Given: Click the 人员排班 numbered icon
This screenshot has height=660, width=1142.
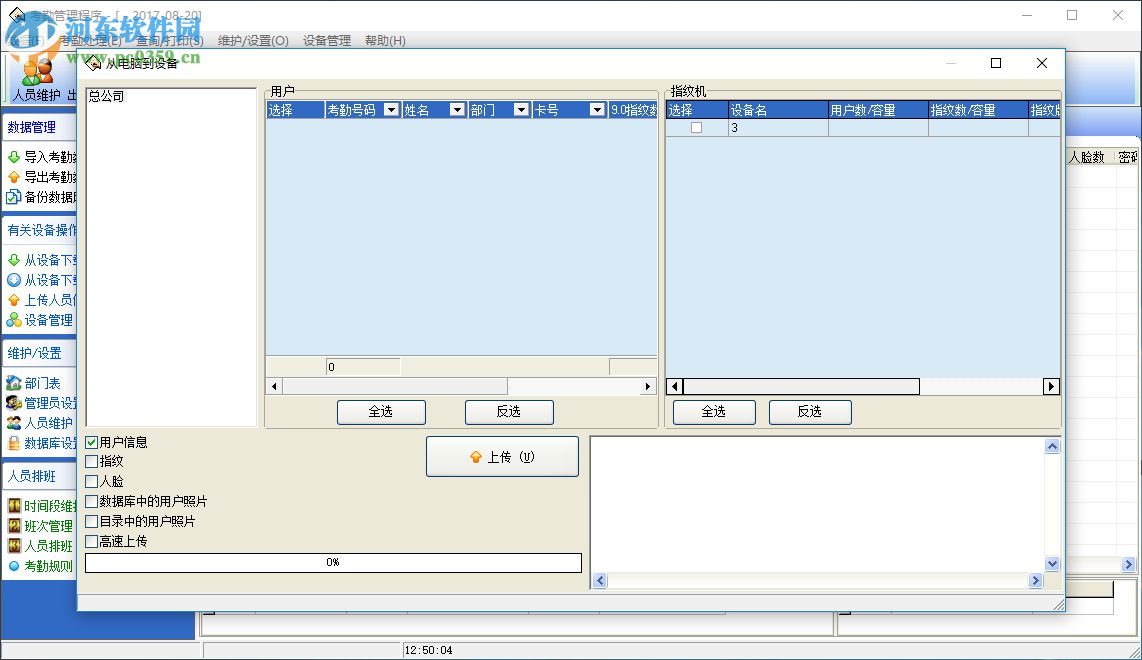Looking at the screenshot, I should point(14,546).
